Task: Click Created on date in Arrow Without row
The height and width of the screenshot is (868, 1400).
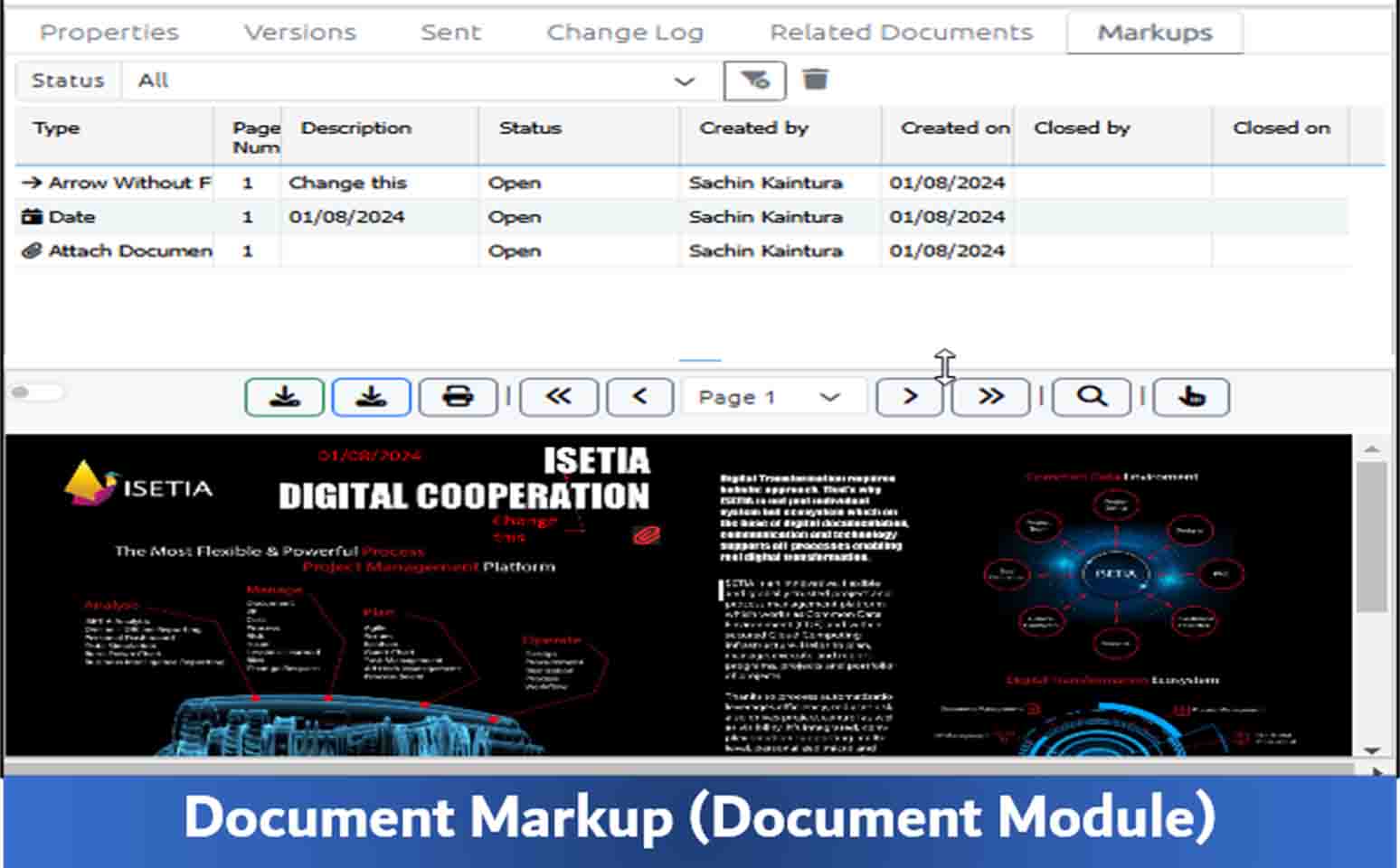Action: point(947,183)
